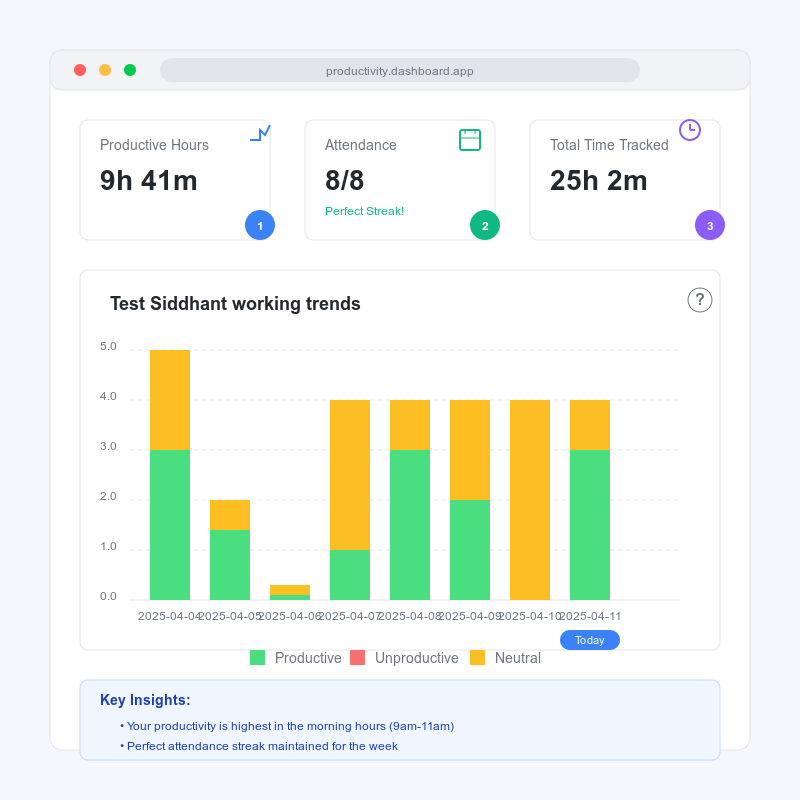Viewport: 800px width, 800px height.
Task: Click the yellow window control dot
Action: (105, 70)
